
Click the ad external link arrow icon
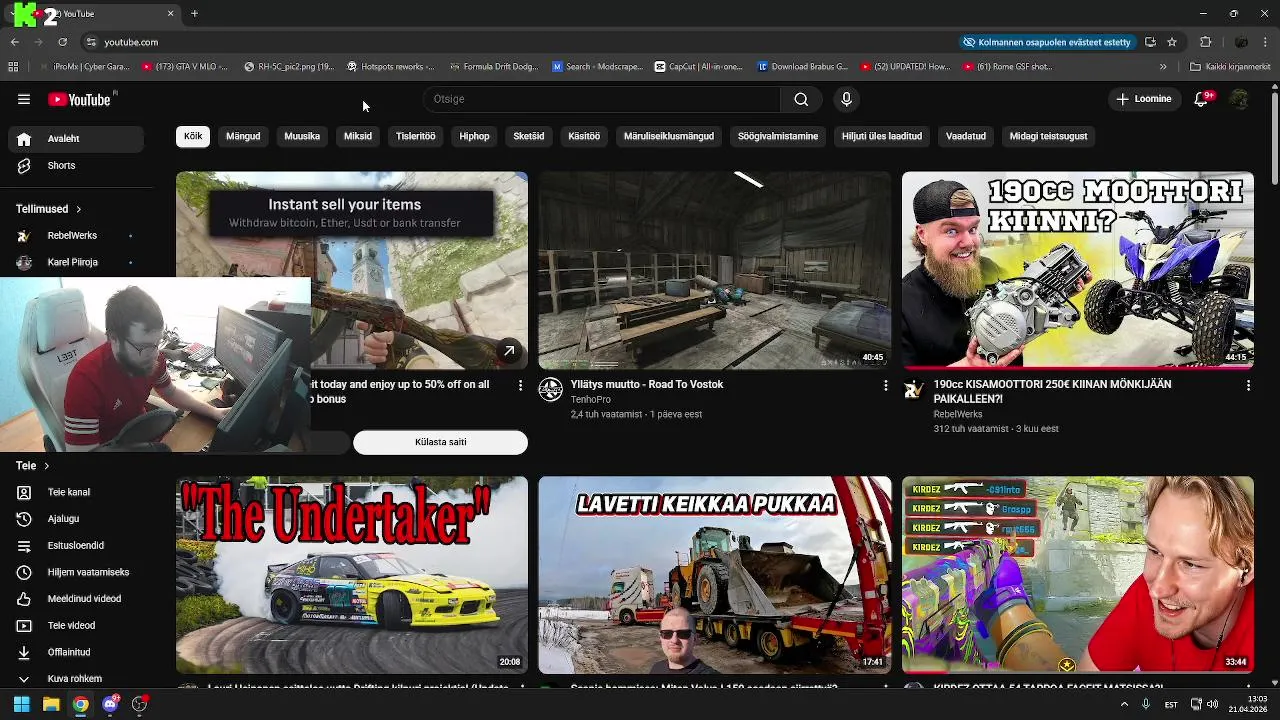tap(509, 351)
